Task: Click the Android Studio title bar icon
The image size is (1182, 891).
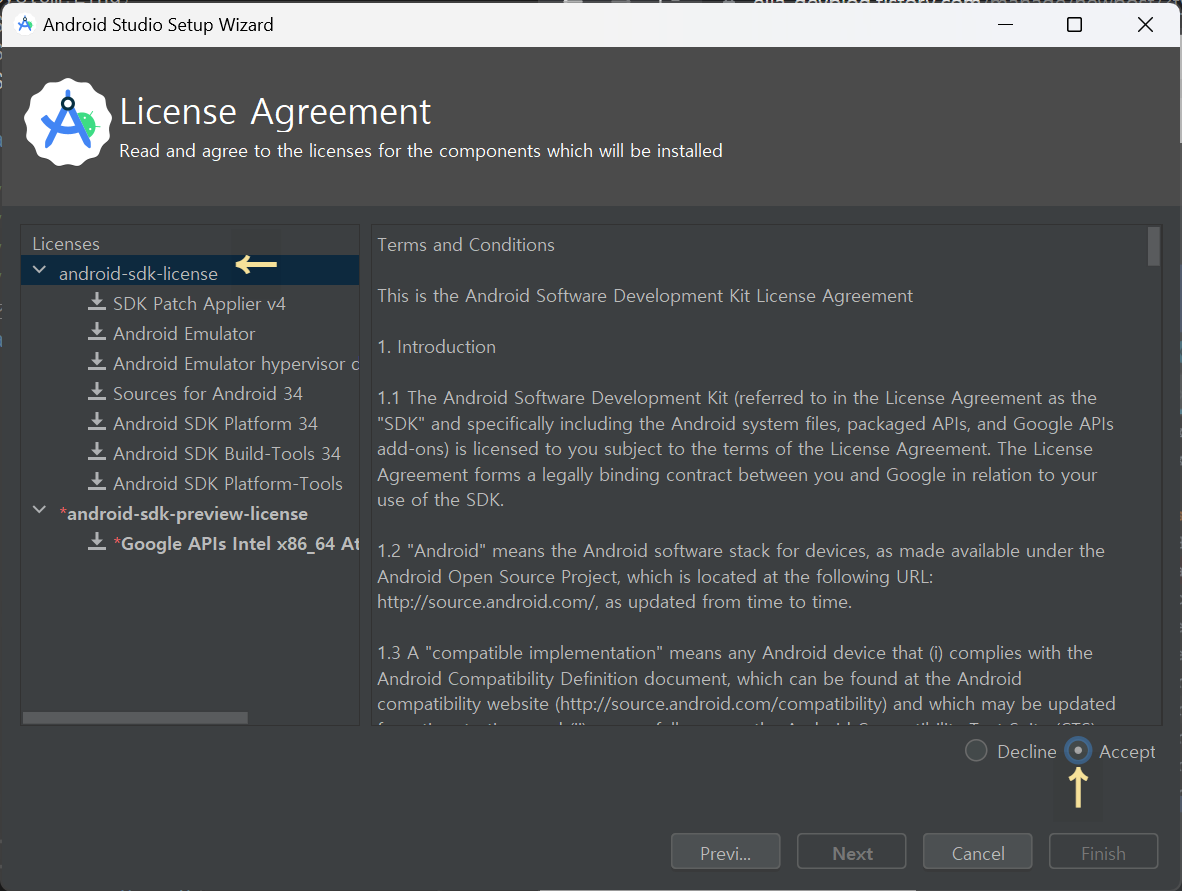Action: (x=25, y=24)
